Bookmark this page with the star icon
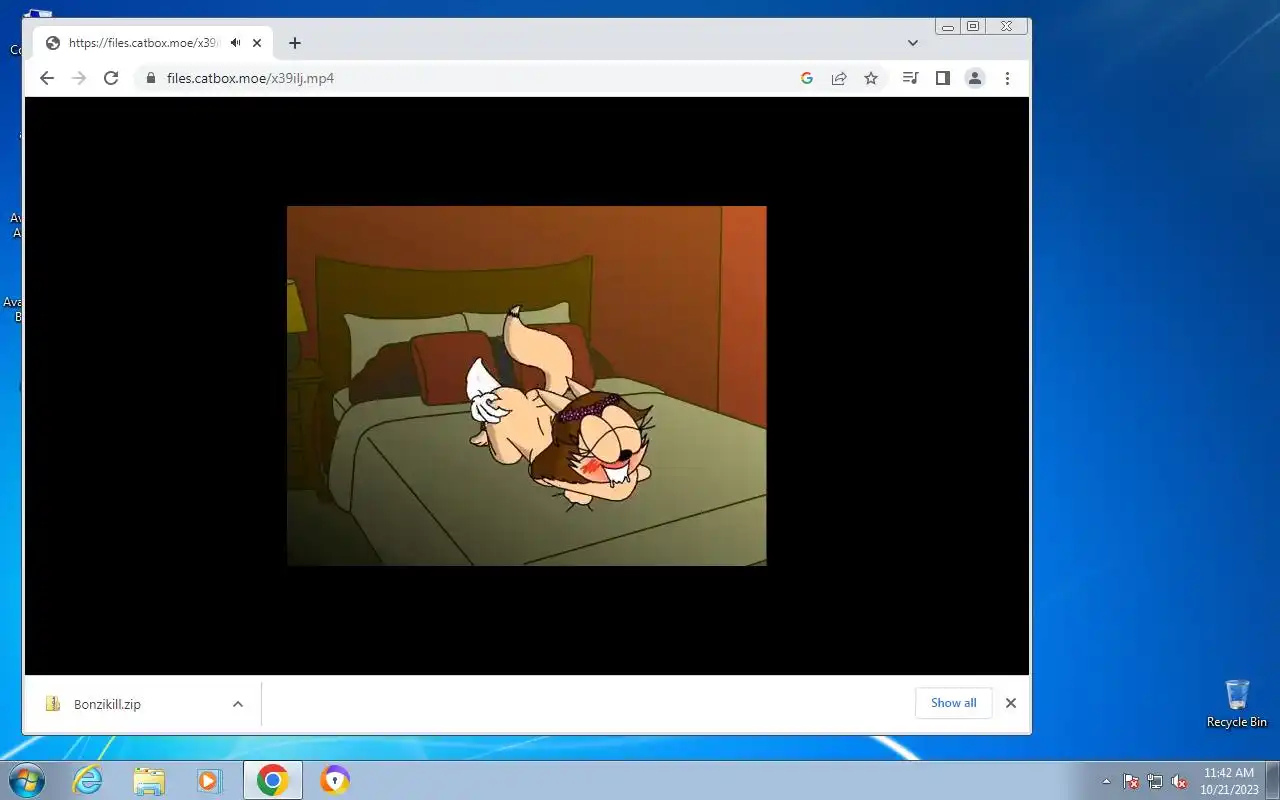This screenshot has height=800, width=1280. pyautogui.click(x=871, y=78)
